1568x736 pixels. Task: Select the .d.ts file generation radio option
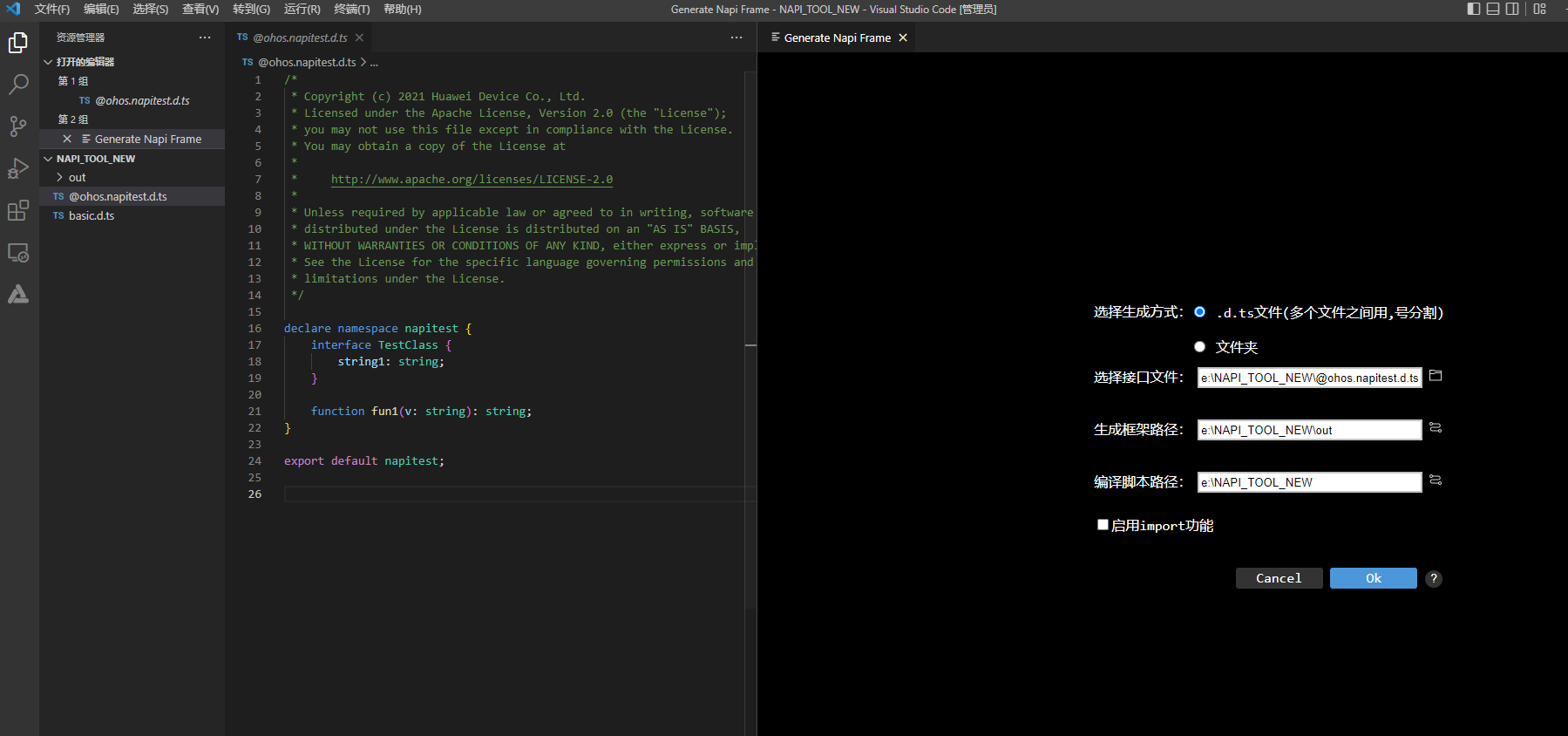[x=1200, y=312]
